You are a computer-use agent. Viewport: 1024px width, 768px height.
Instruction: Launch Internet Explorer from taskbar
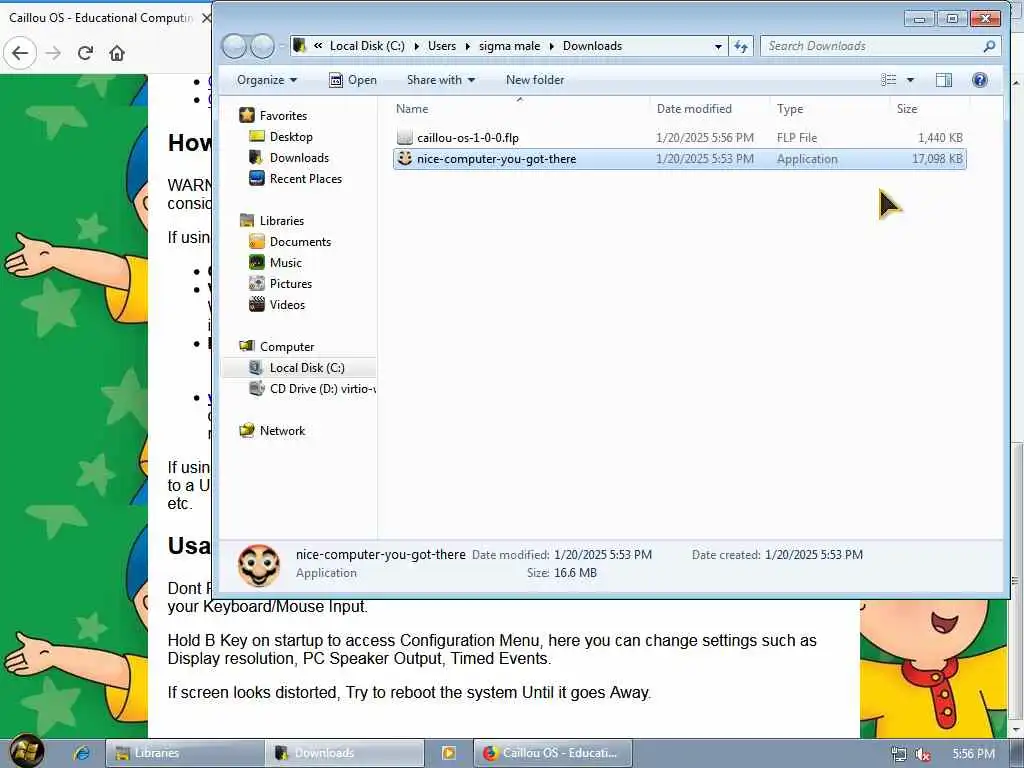[x=82, y=753]
